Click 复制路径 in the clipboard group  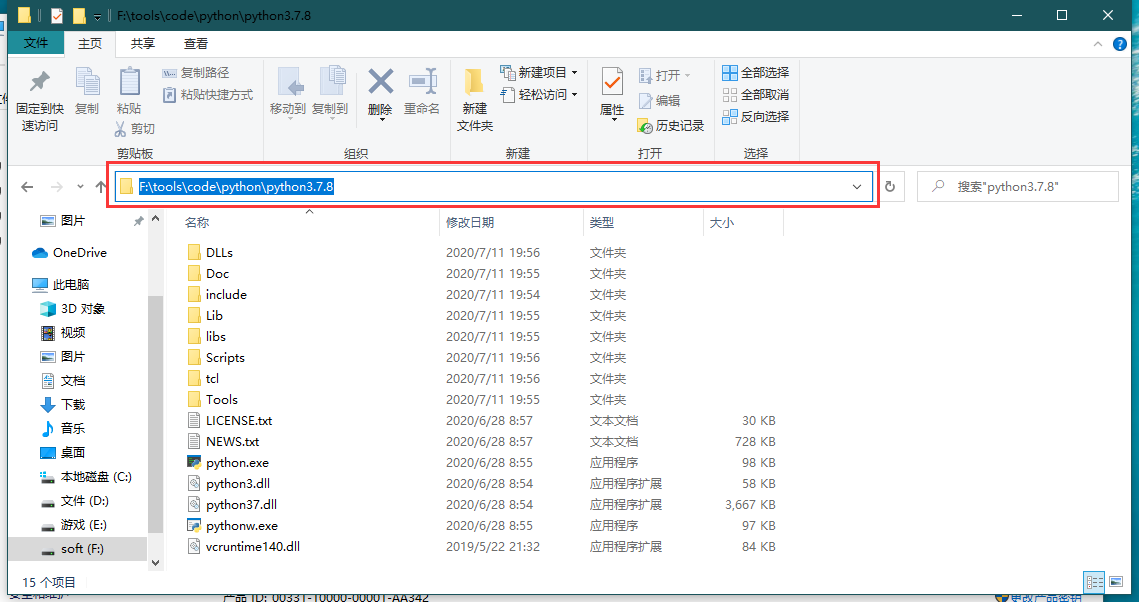coord(195,73)
